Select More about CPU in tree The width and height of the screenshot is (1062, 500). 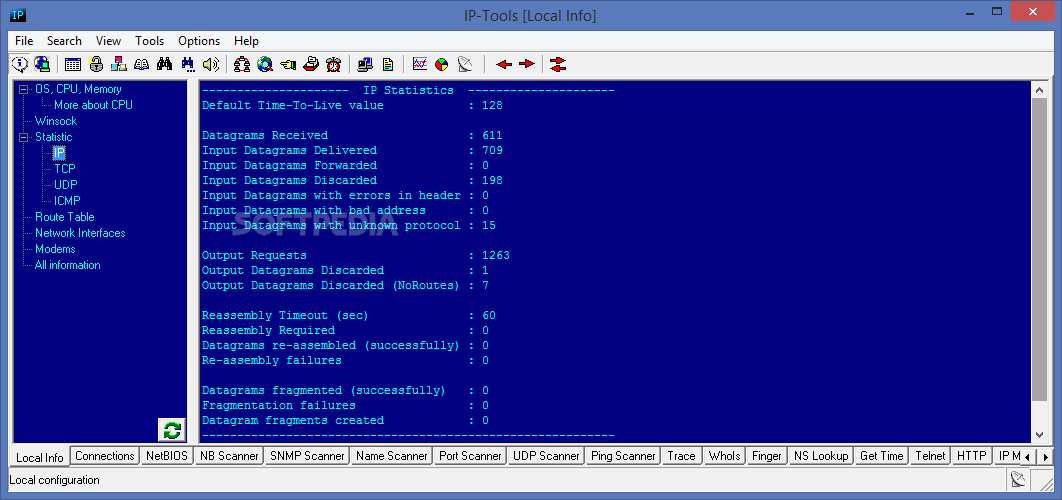[93, 105]
